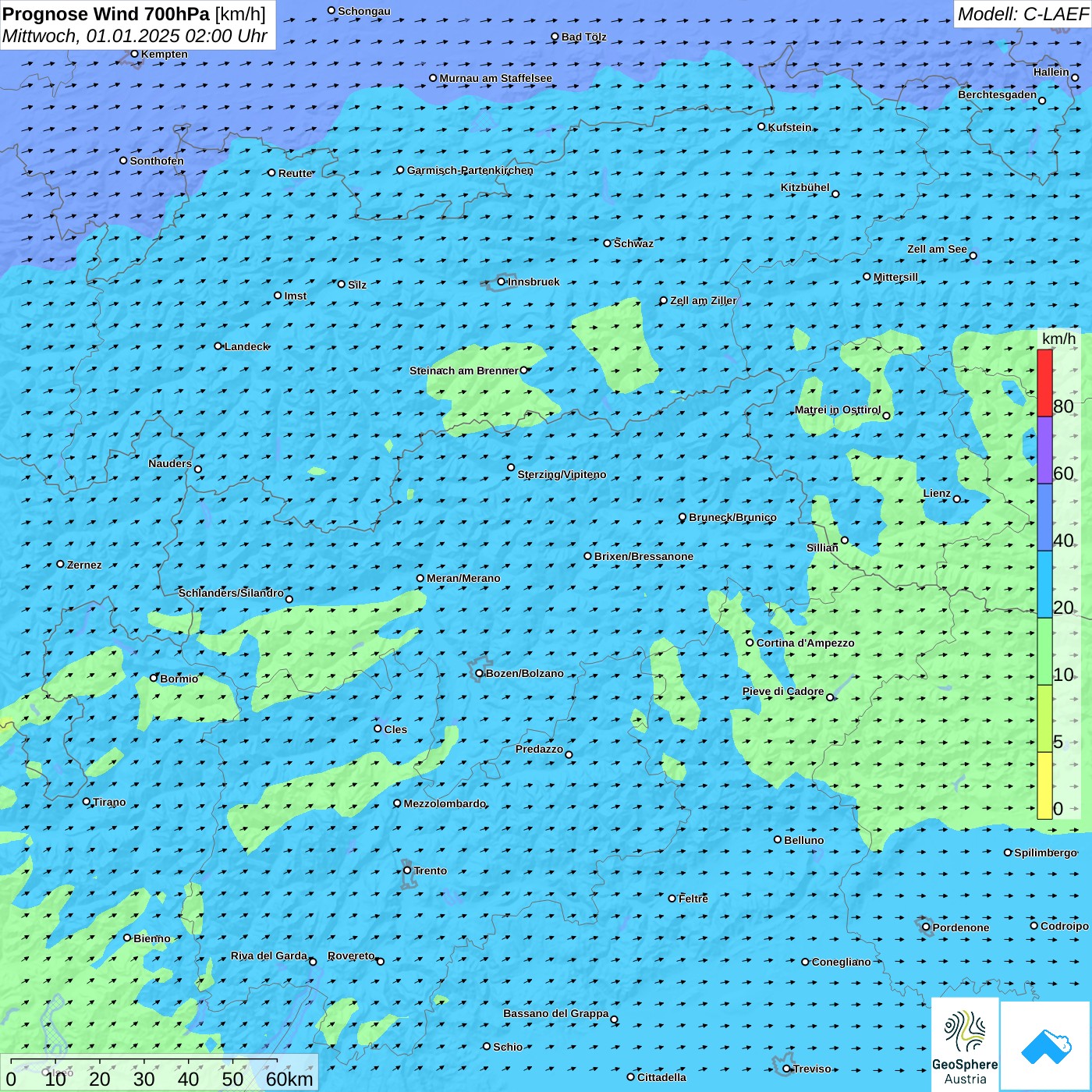Viewport: 1092px width, 1092px height.
Task: Click the 'Kufstein' label
Action: pyautogui.click(x=790, y=127)
